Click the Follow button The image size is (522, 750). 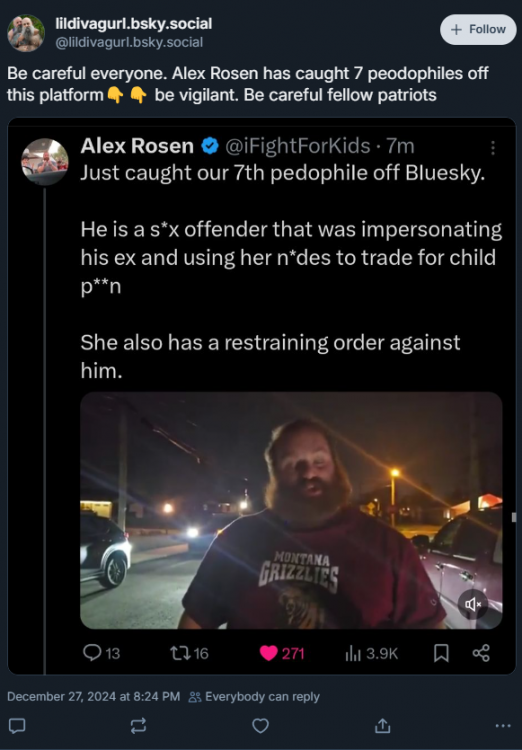[x=478, y=30]
